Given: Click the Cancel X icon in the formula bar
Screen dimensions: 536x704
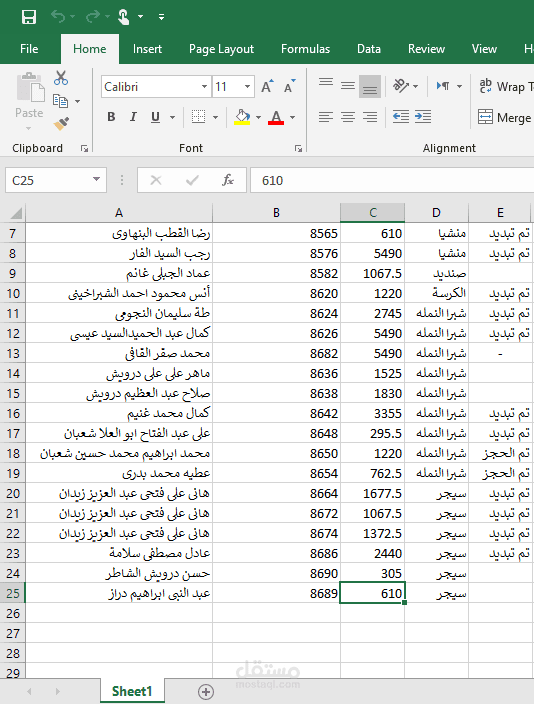Looking at the screenshot, I should (156, 180).
